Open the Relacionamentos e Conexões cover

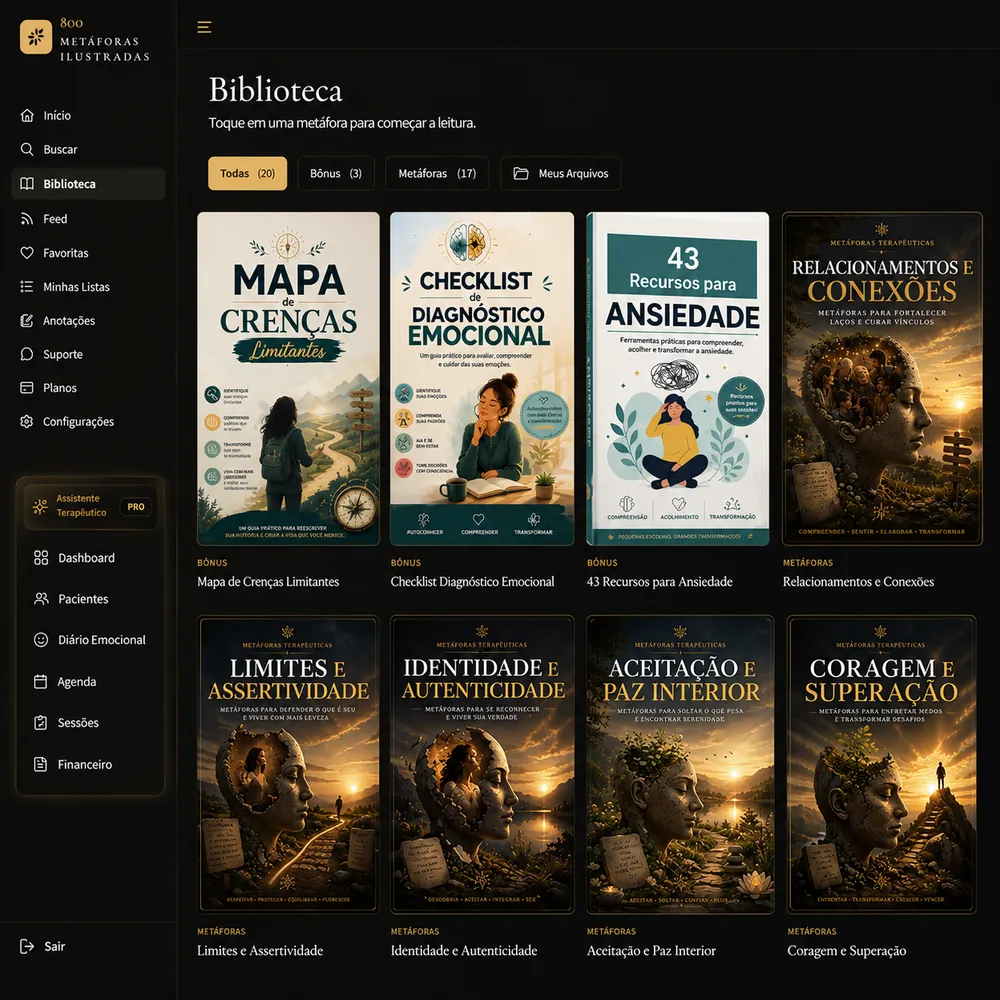coord(883,379)
